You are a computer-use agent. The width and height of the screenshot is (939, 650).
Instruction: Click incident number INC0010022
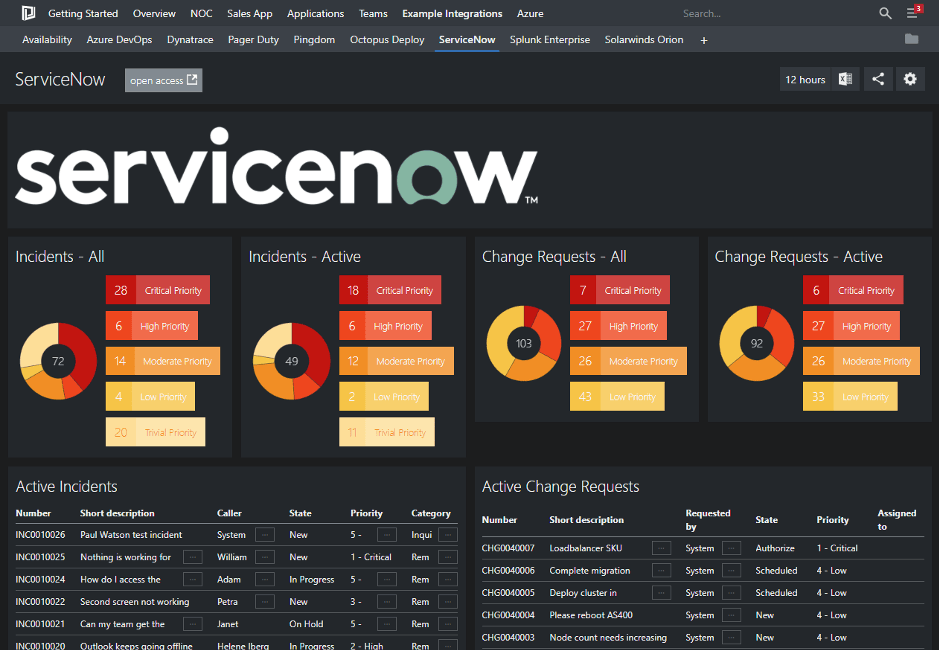click(40, 601)
